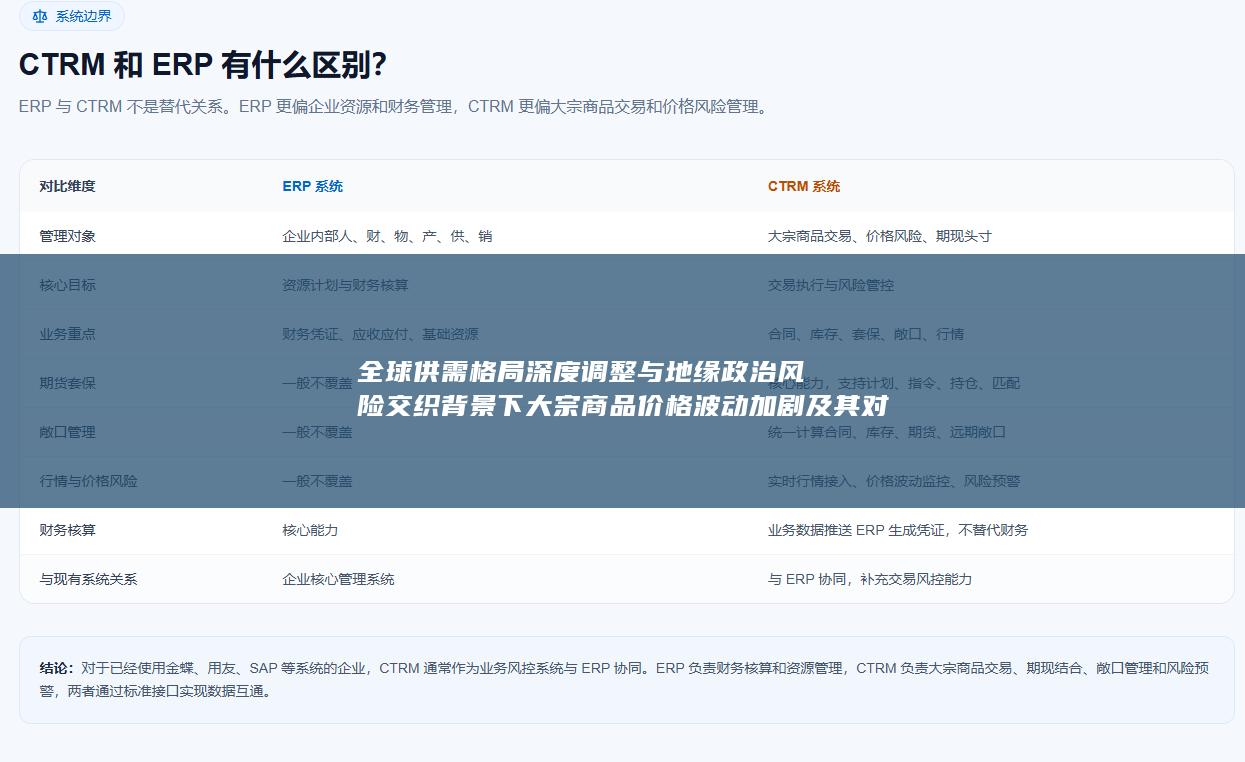Select the 业务重点 row label
1245x762 pixels.
pos(68,334)
